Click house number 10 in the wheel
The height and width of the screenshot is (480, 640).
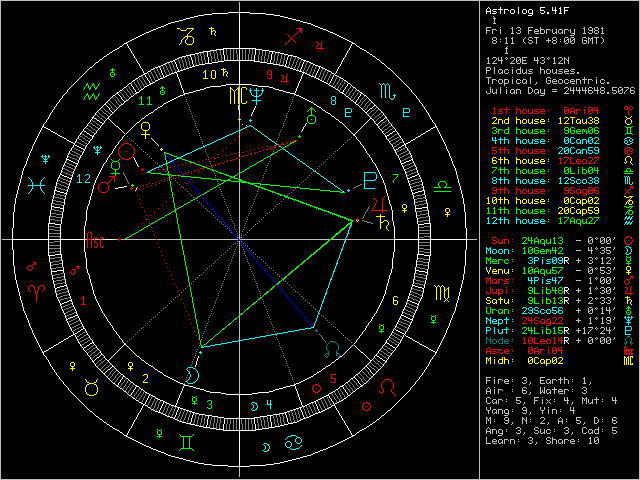[209, 75]
